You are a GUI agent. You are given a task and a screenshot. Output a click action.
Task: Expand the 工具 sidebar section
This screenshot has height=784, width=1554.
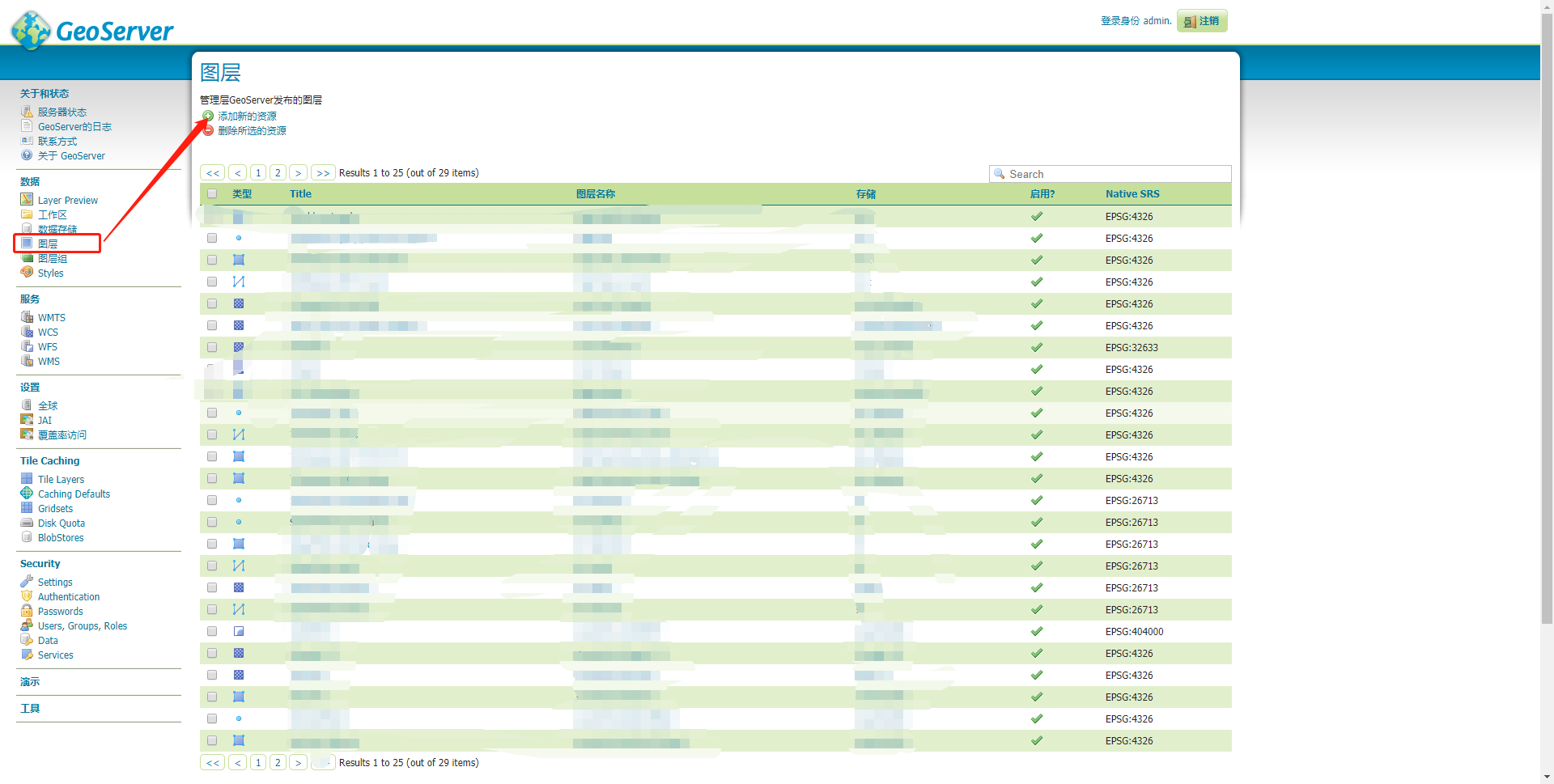[x=30, y=708]
